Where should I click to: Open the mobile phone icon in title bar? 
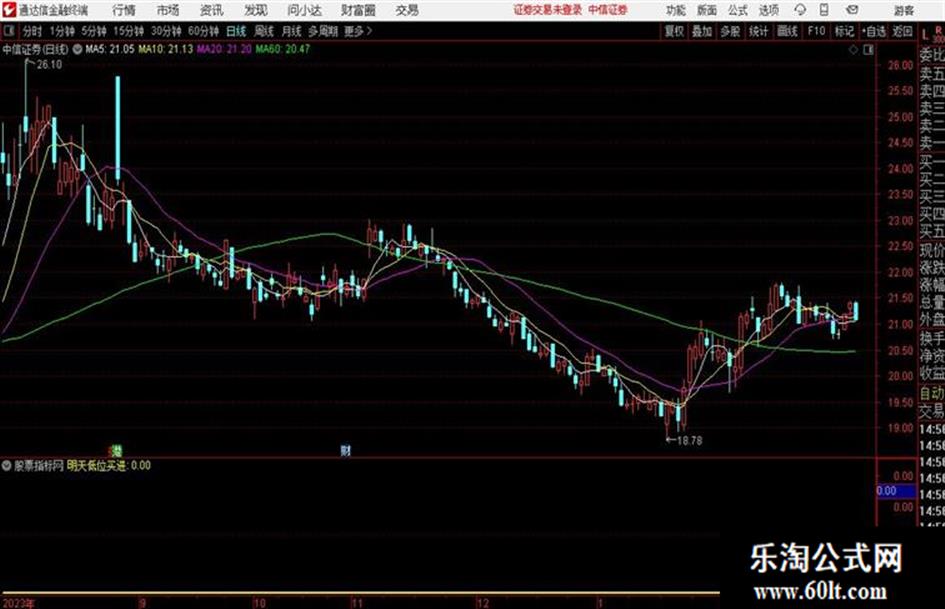[824, 10]
